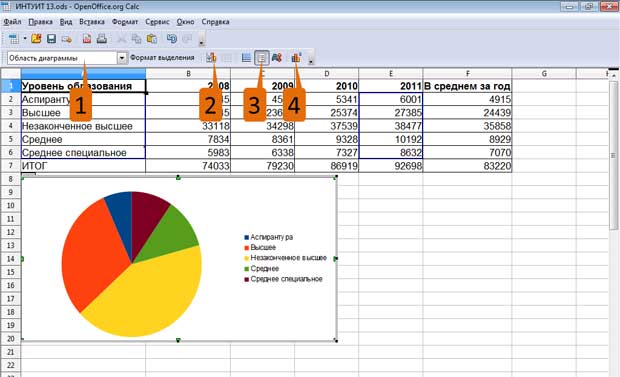Click the Cut scissors icon
The height and width of the screenshot is (377, 620).
pos(121,39)
